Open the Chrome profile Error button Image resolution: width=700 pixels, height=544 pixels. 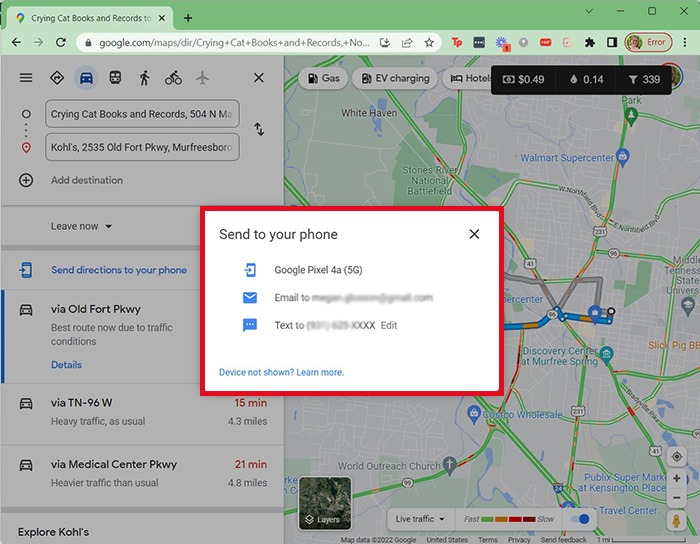pyautogui.click(x=648, y=42)
